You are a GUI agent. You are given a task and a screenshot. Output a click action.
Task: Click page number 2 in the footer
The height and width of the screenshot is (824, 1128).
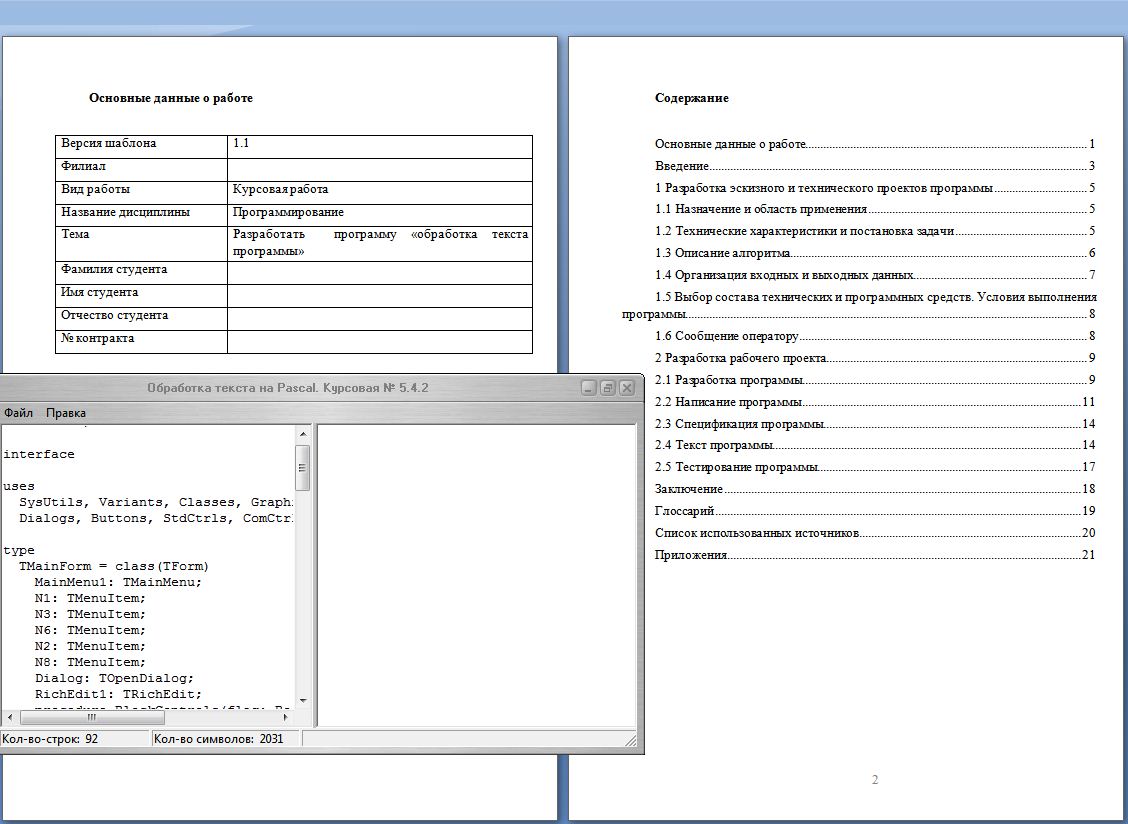[875, 780]
